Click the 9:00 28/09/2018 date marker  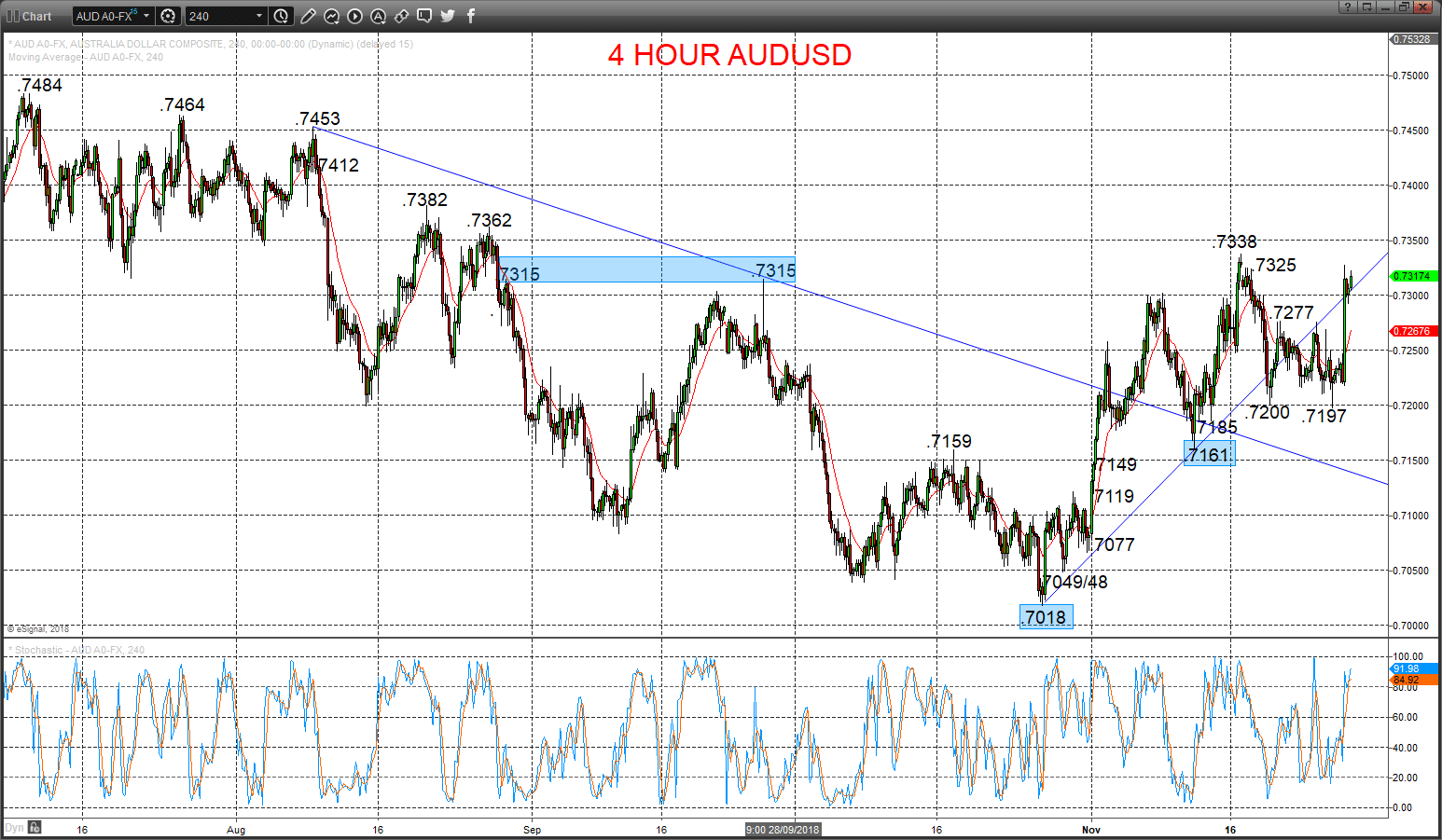[x=783, y=829]
